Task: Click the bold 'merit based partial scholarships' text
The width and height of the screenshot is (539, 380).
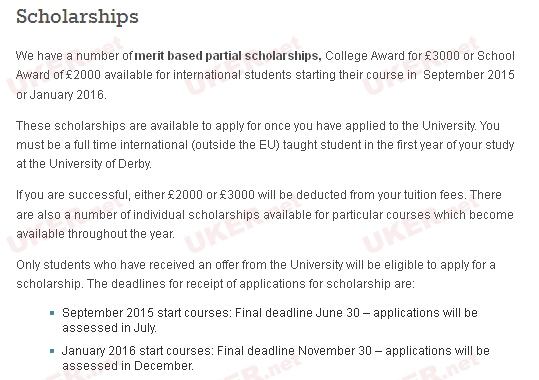Action: (x=228, y=56)
